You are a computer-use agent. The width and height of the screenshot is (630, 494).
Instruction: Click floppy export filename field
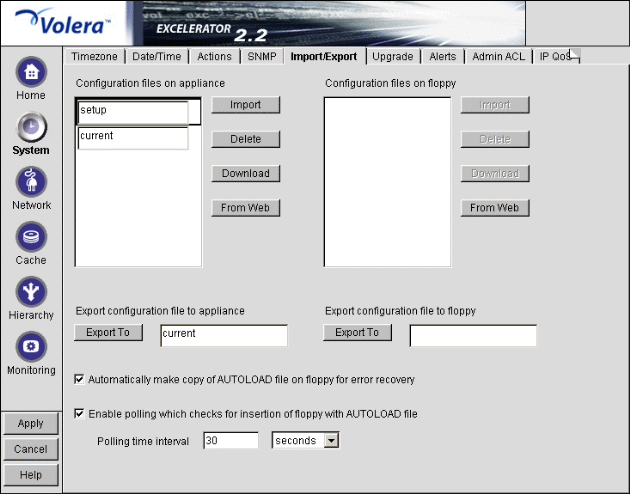[x=473, y=335]
